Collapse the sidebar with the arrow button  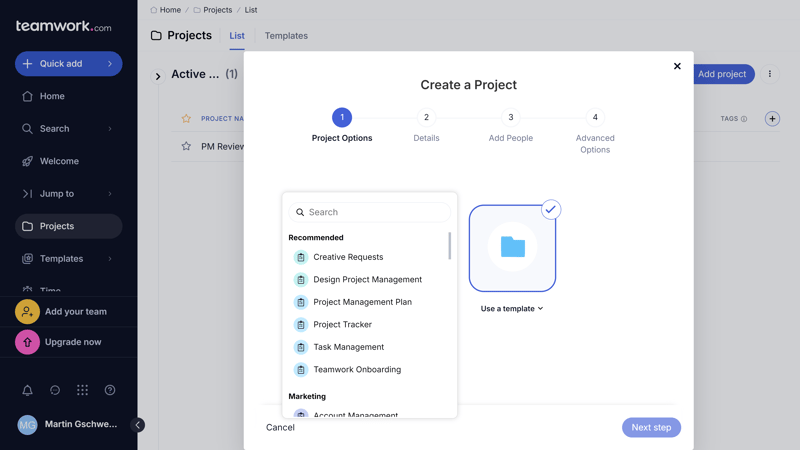(138, 425)
